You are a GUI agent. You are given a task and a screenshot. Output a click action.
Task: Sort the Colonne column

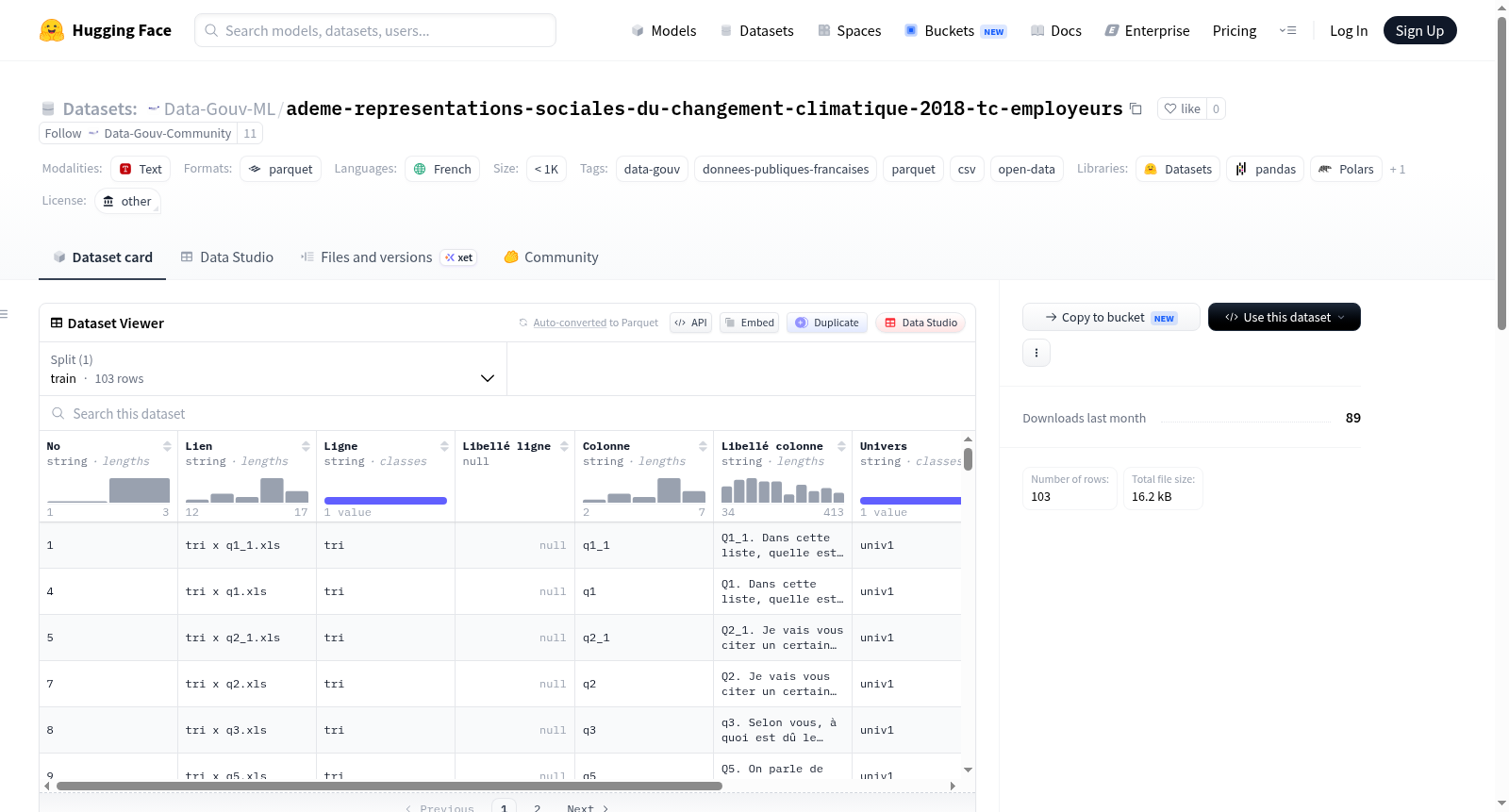point(703,446)
